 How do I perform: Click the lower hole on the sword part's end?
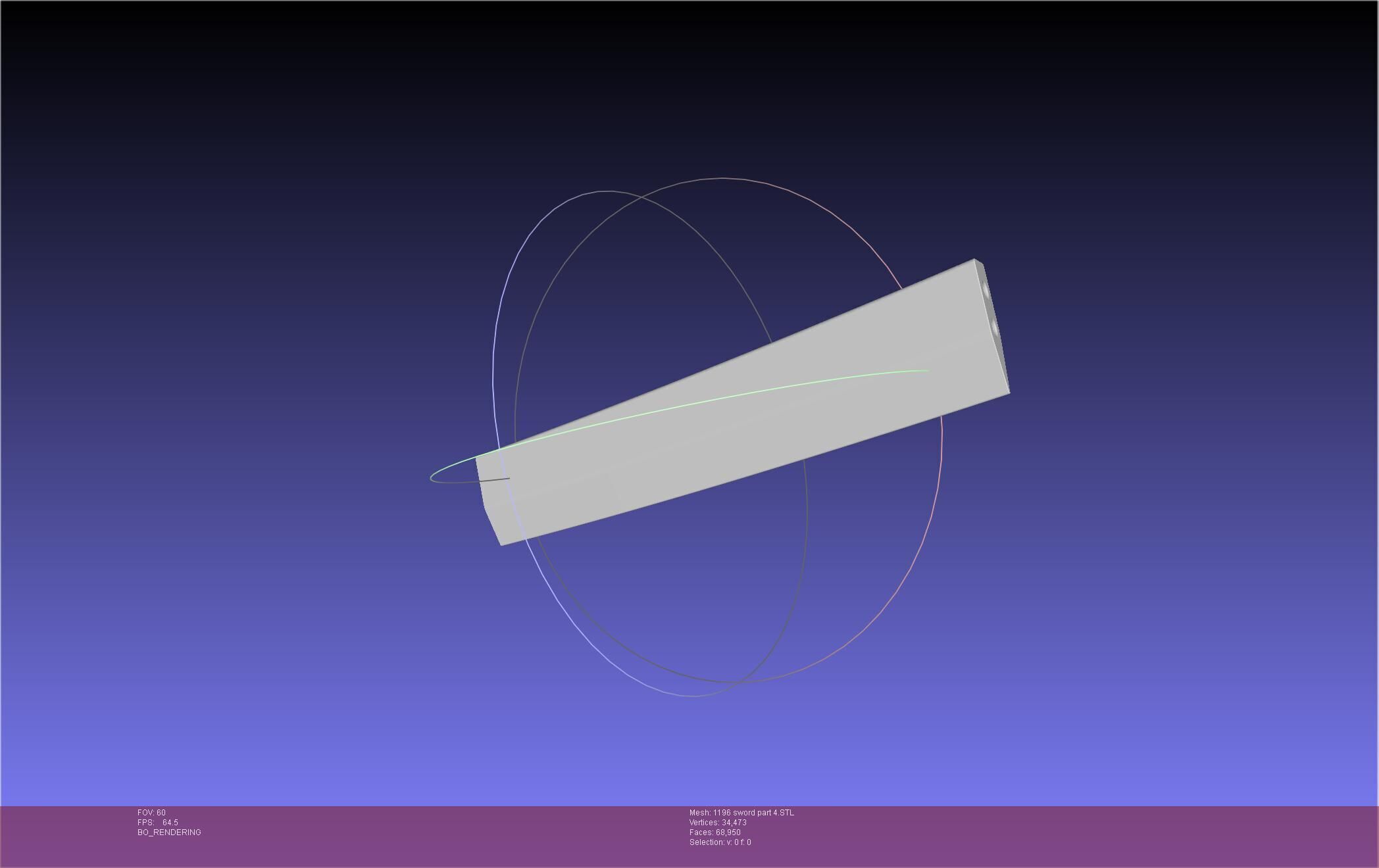[995, 327]
